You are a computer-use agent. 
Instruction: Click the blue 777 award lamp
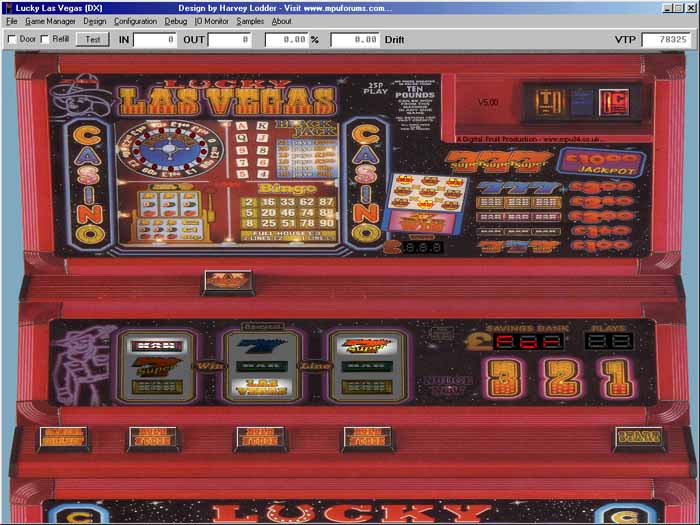tap(518, 188)
